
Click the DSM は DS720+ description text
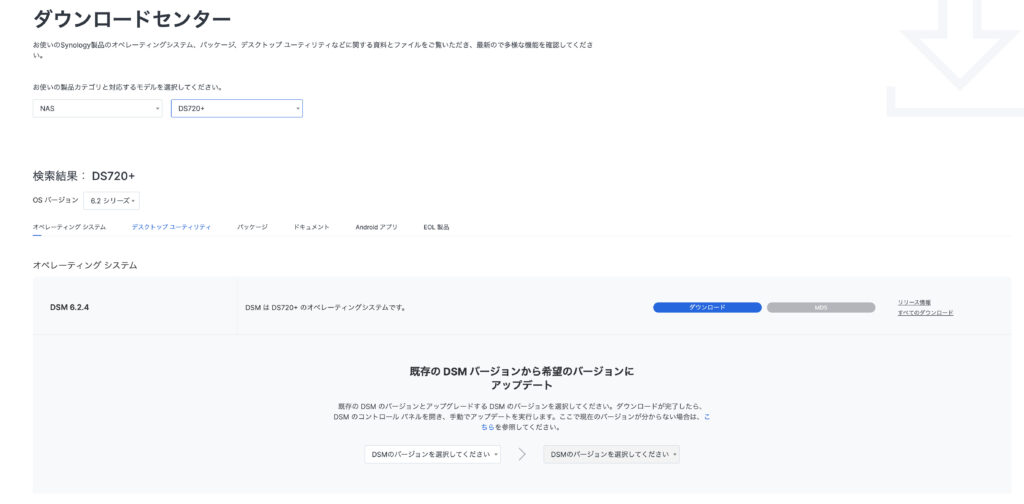pos(325,307)
